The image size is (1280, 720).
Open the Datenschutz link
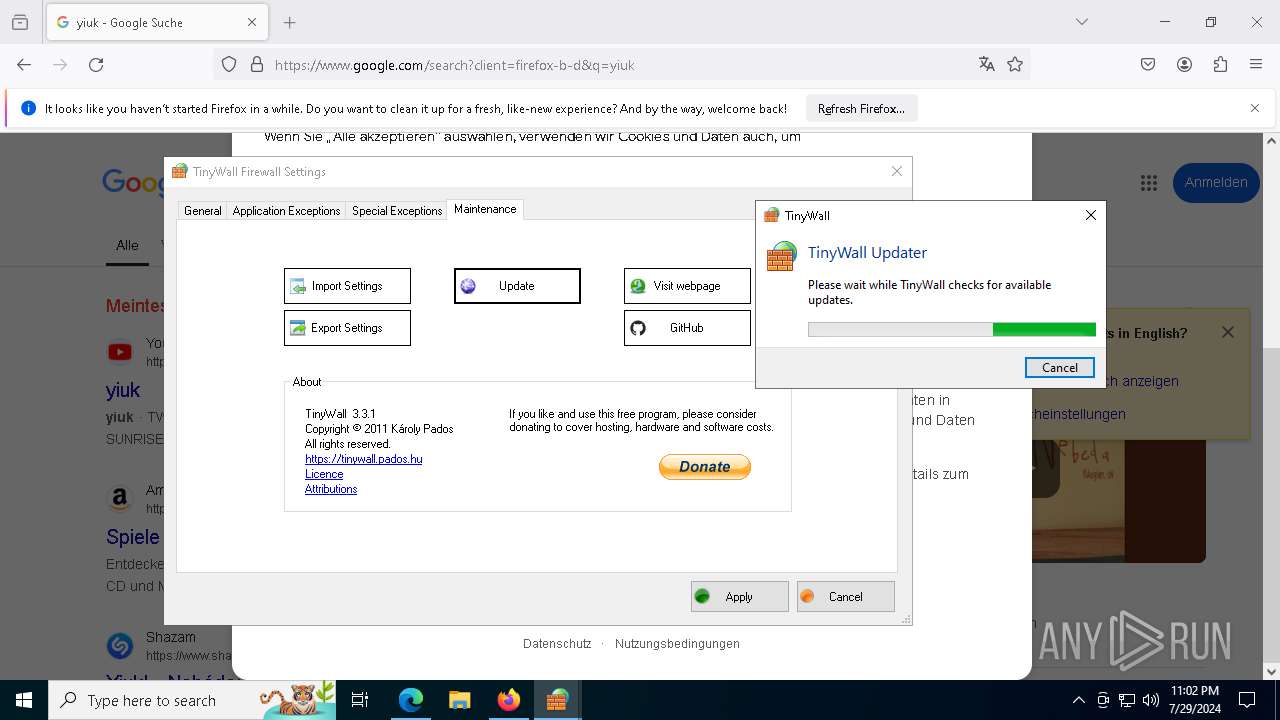(557, 644)
